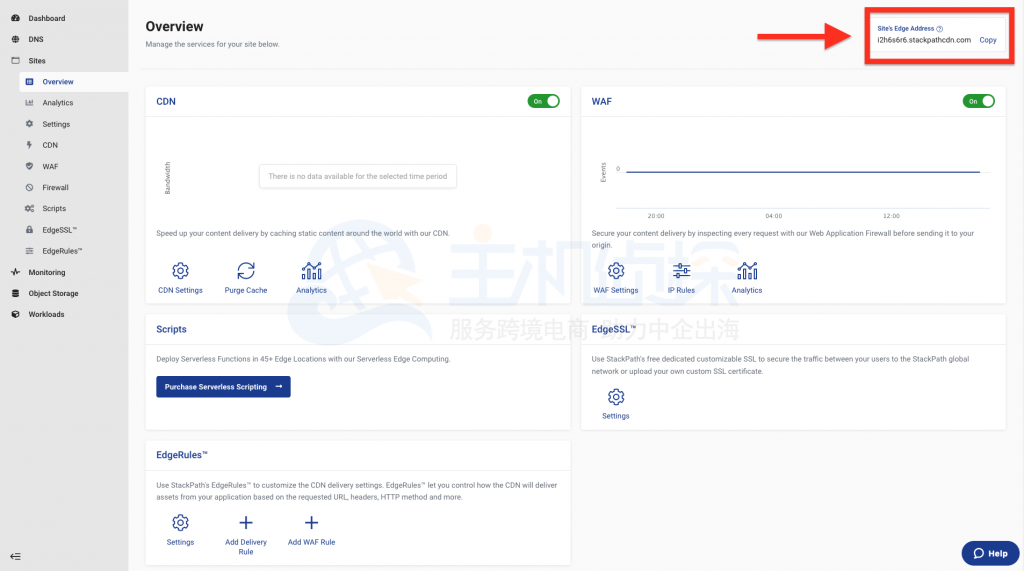Click Purge Cache icon
1024x571 pixels.
pyautogui.click(x=246, y=270)
